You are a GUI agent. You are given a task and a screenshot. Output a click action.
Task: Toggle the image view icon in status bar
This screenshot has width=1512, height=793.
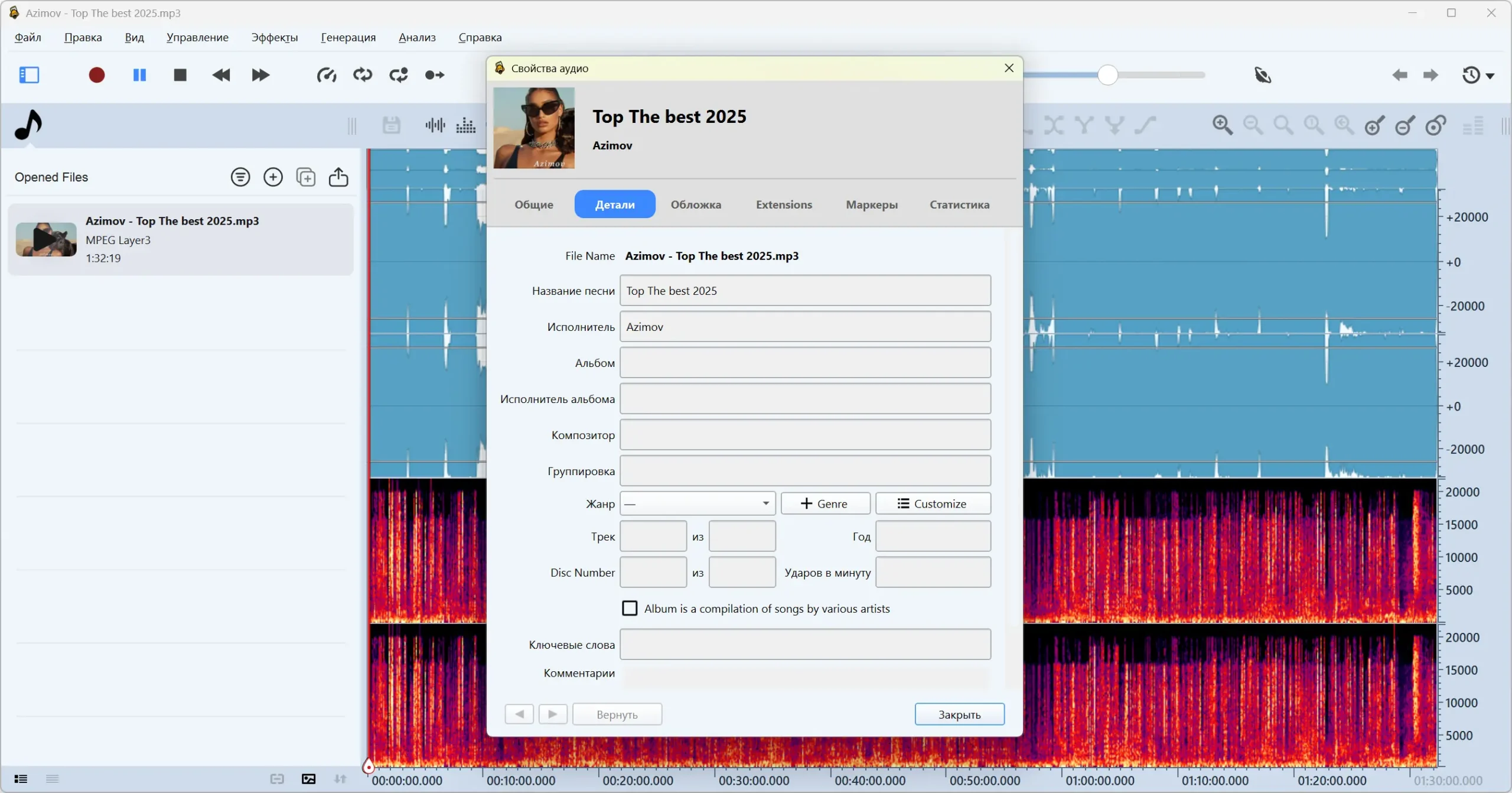pos(308,779)
